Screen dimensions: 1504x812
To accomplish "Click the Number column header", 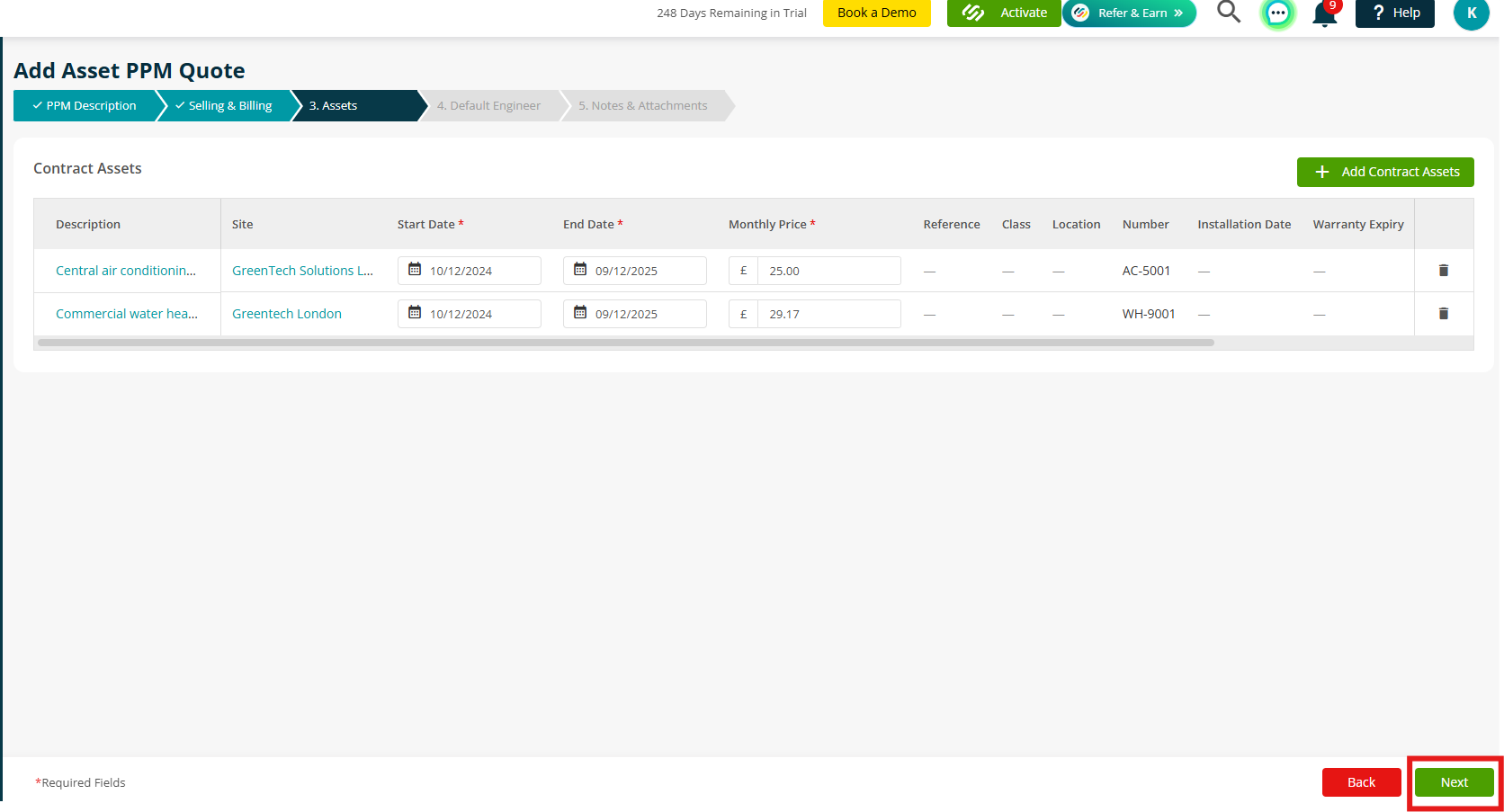I will coord(1146,225).
